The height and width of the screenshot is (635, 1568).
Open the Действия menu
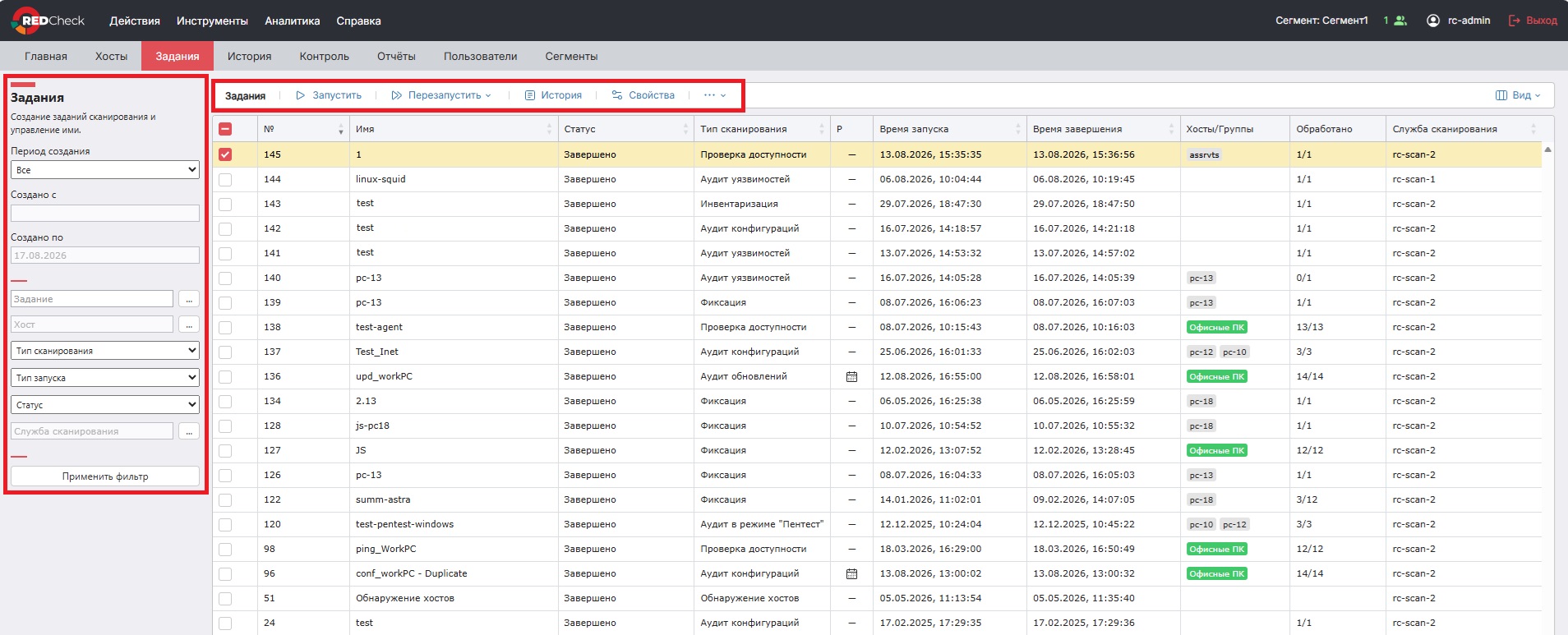tap(135, 21)
